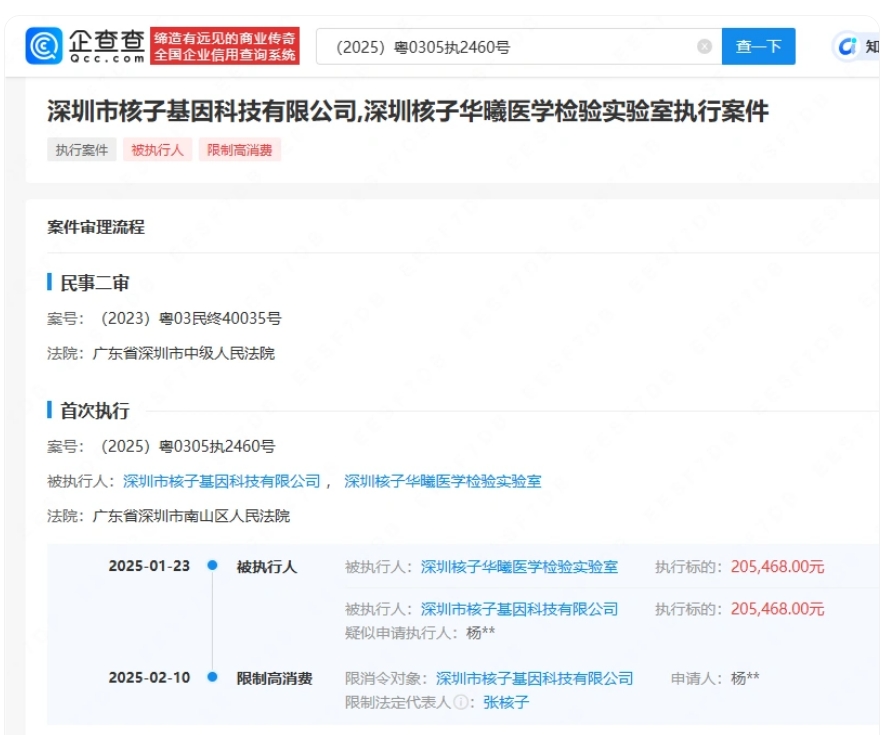Click the 查一下 search button
The height and width of the screenshot is (735, 887).
coord(759,46)
